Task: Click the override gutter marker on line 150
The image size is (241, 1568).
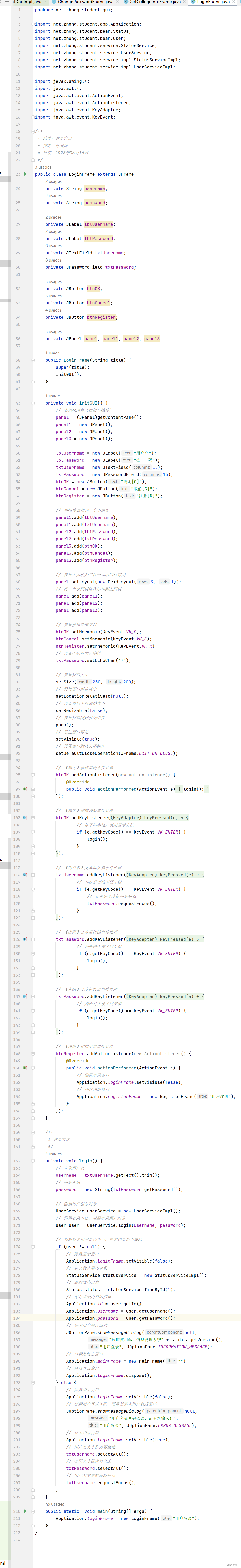Action: coord(25,1068)
